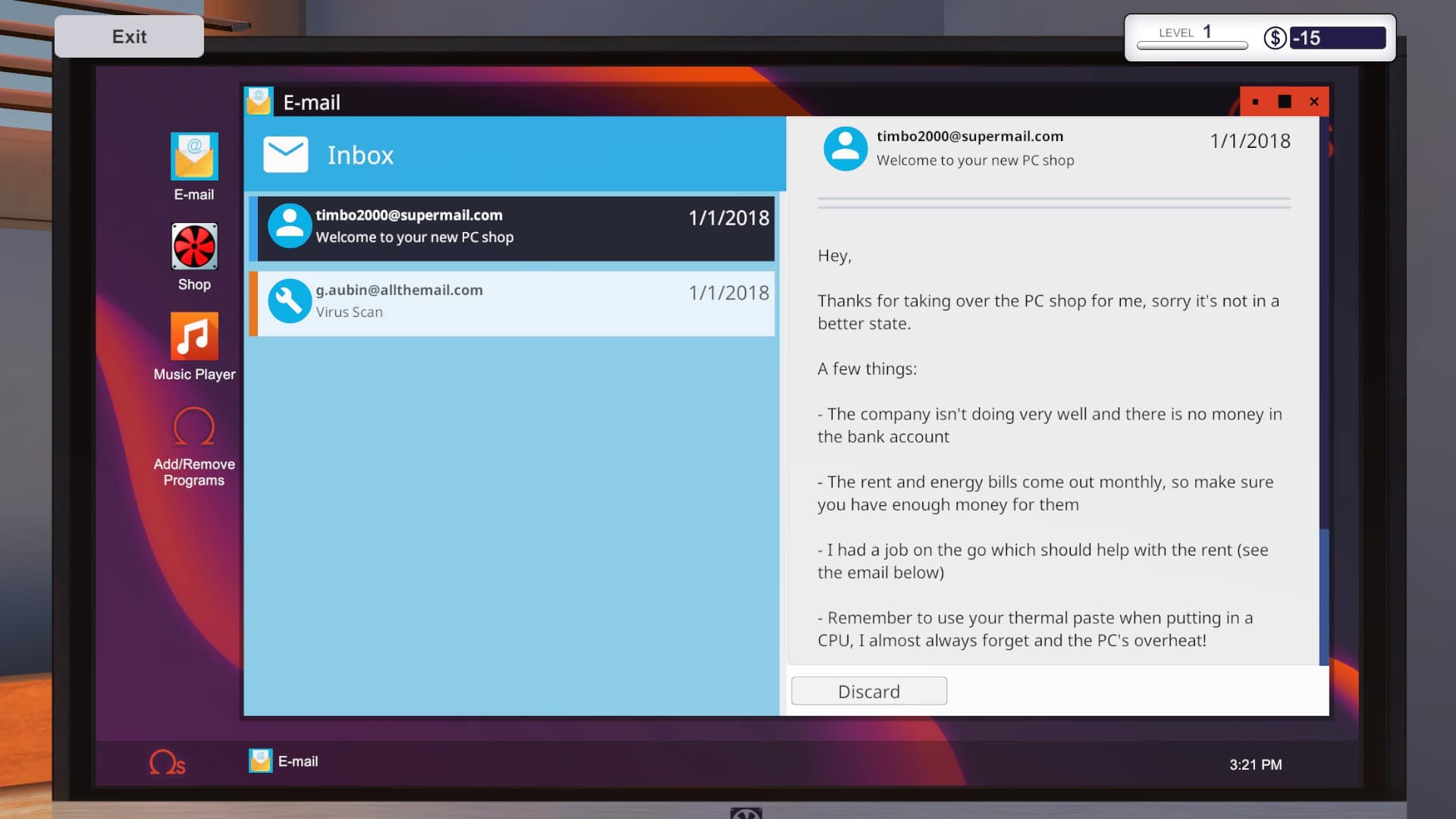
Task: Click the level progress bar
Action: click(x=1192, y=45)
